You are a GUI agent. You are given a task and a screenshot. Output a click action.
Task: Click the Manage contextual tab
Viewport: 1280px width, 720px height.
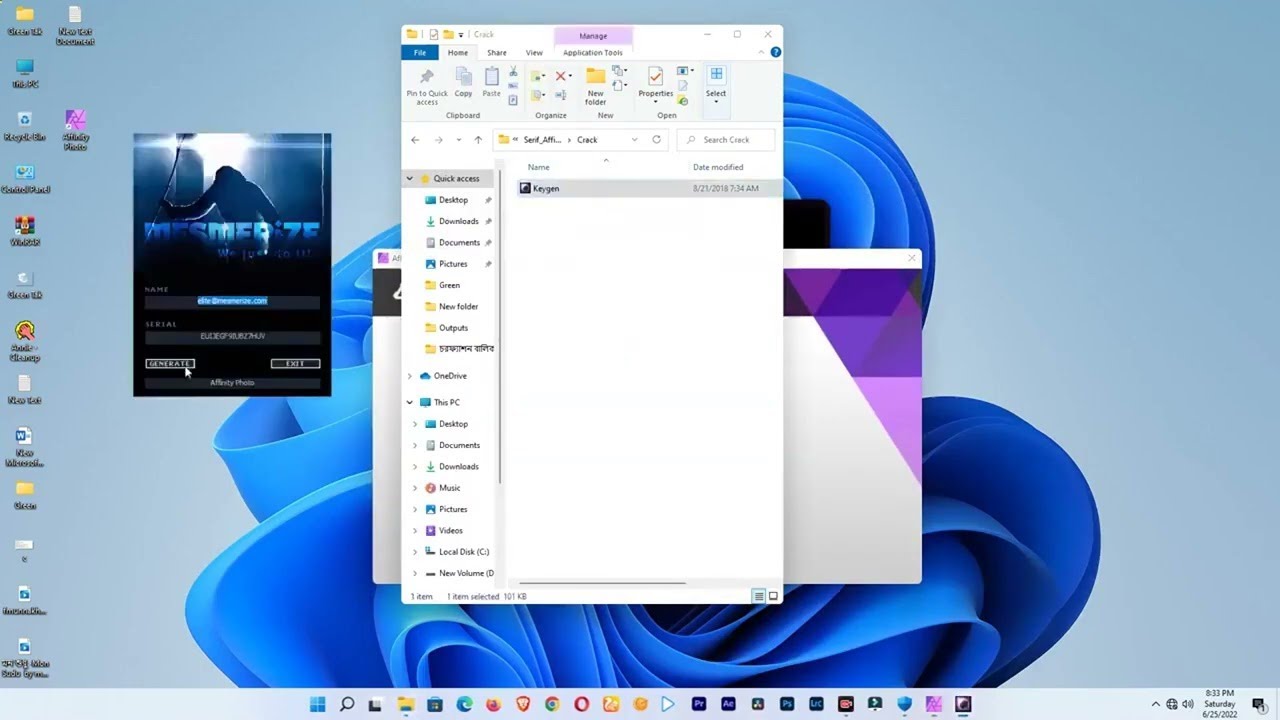coord(593,36)
